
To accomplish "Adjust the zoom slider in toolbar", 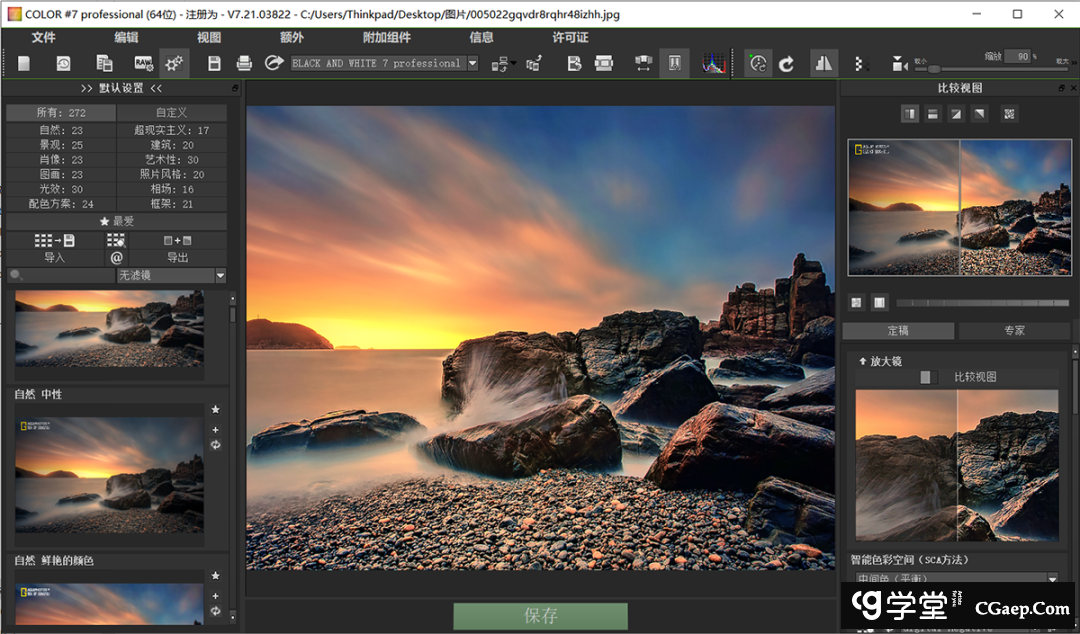I will (x=934, y=69).
